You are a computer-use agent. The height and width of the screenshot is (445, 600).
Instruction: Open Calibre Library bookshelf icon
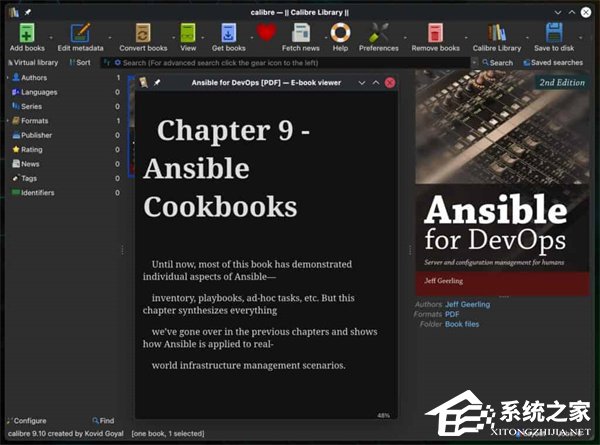pos(497,33)
